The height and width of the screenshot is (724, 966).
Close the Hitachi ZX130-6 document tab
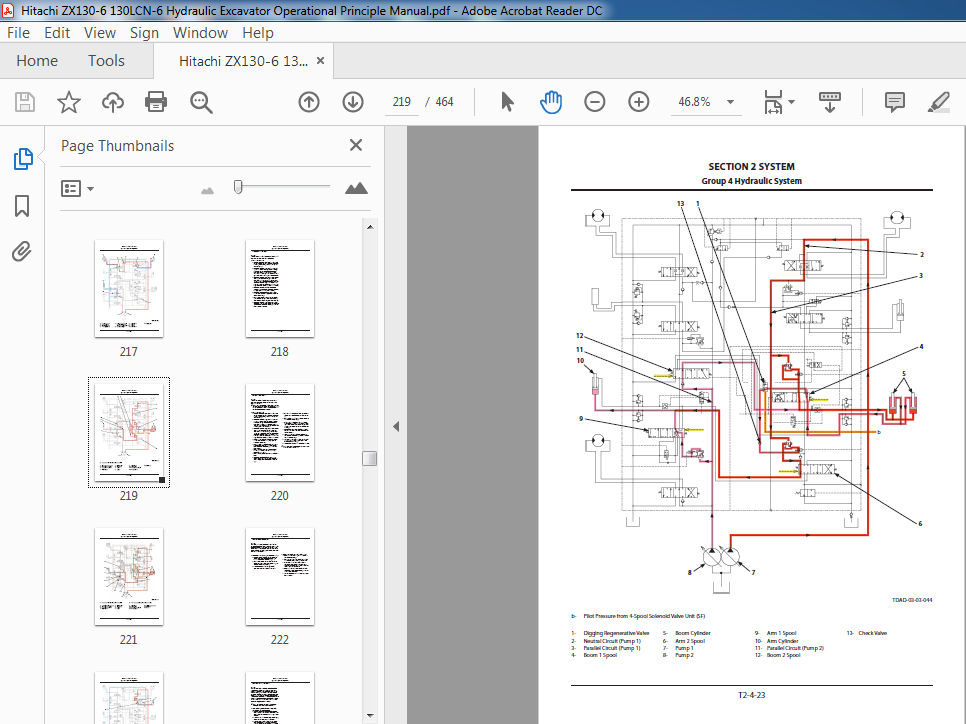pos(320,60)
